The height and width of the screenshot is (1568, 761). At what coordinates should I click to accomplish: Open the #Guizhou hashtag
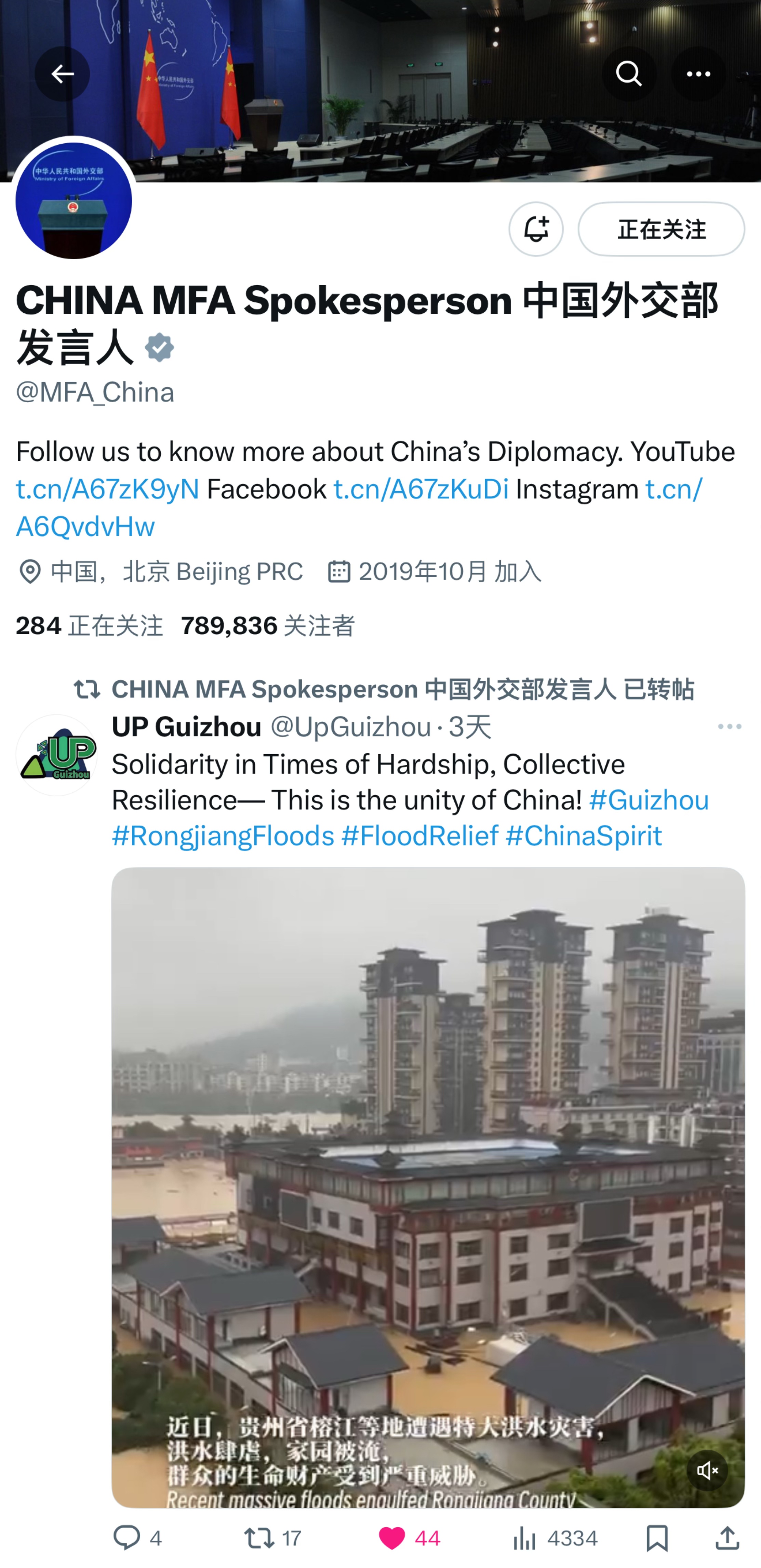649,800
